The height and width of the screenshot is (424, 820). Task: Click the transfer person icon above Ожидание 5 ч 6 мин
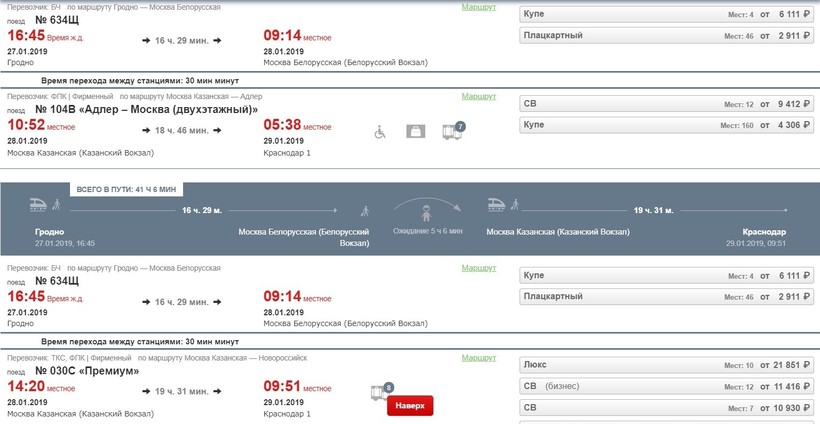(x=427, y=213)
